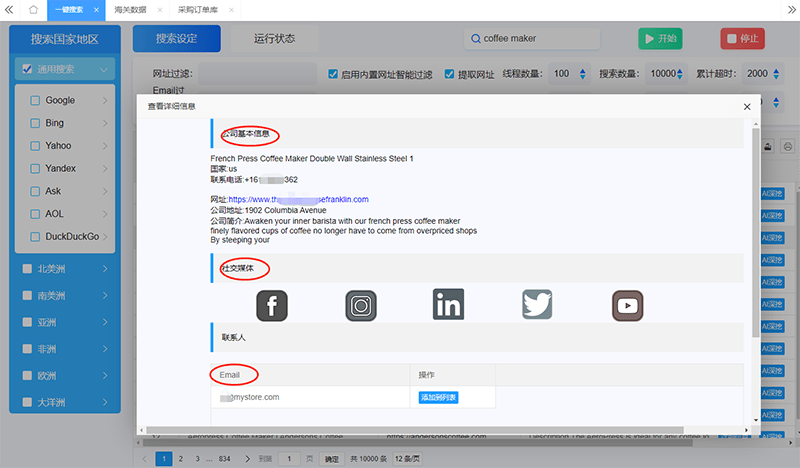
Task: Click the next page arrow
Action: pyautogui.click(x=247, y=459)
